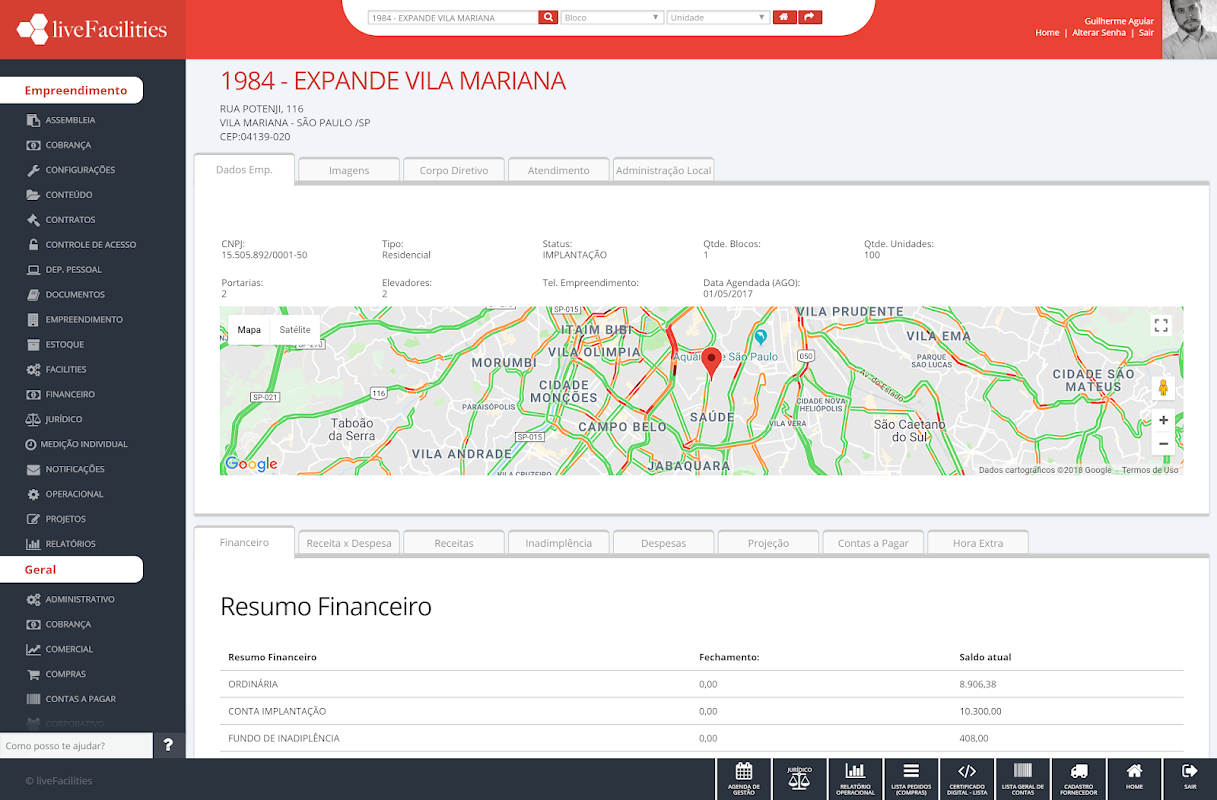Click the red forward arrow button in header
This screenshot has height=800, width=1217.
[x=811, y=17]
